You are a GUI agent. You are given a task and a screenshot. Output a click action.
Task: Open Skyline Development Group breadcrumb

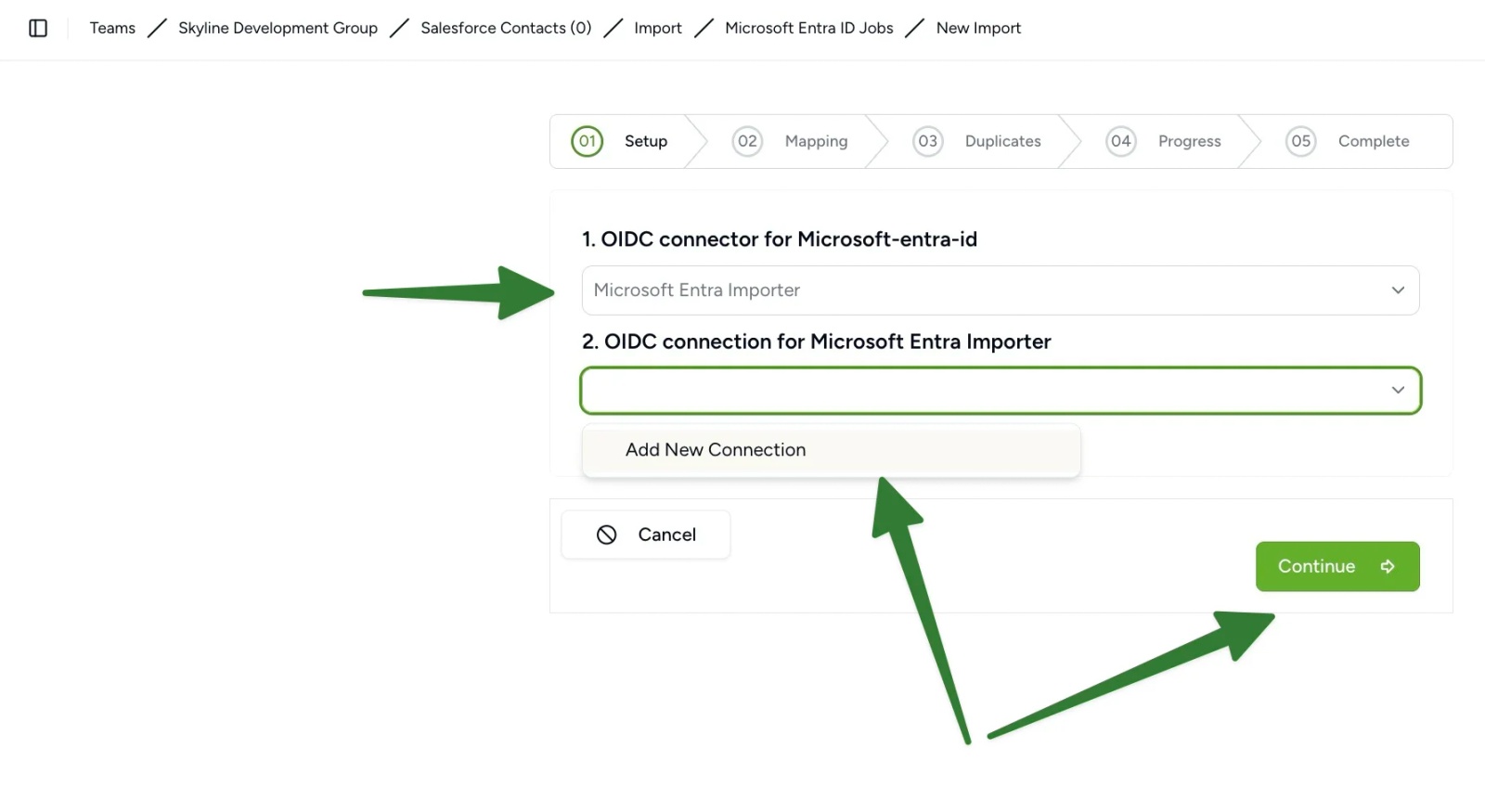pos(278,28)
